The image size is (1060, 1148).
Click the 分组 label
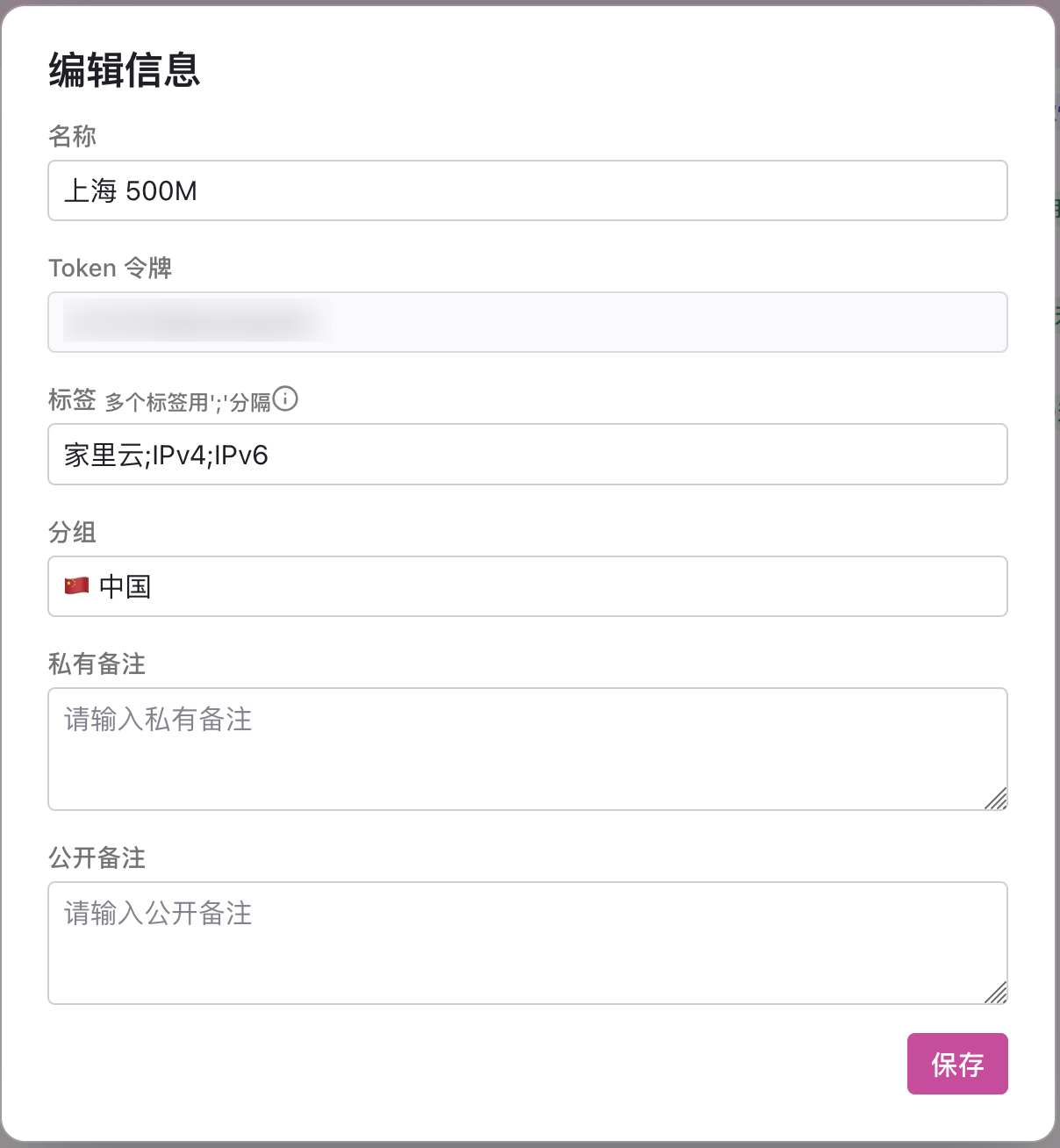[x=72, y=532]
